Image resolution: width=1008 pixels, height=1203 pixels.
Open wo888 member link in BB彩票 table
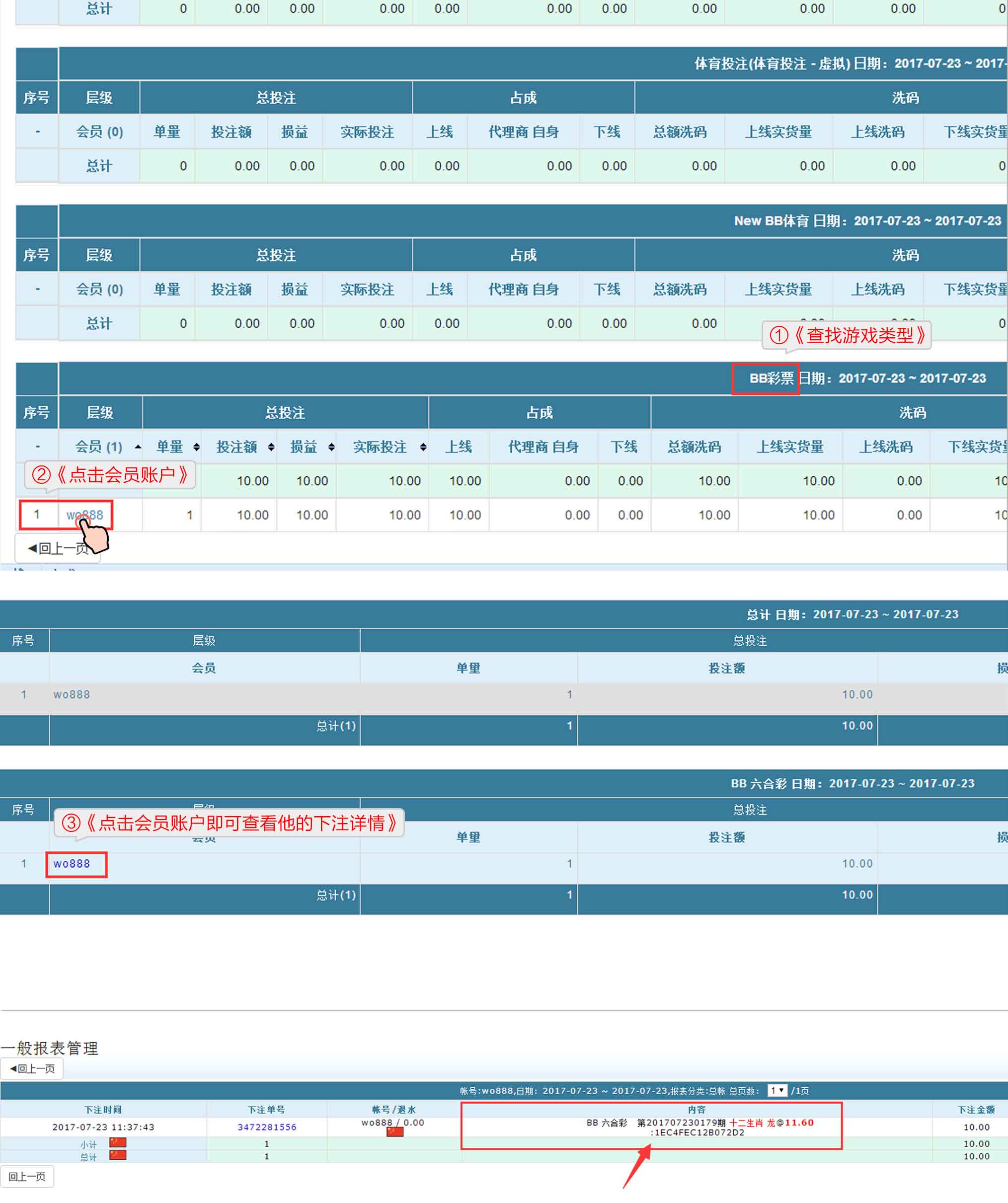(x=84, y=515)
